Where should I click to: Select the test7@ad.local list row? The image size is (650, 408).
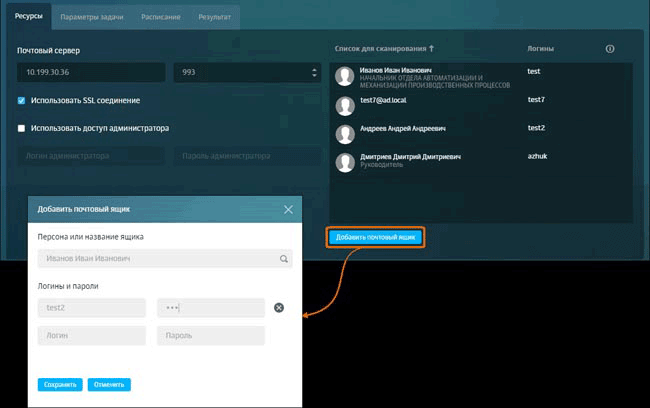481,106
